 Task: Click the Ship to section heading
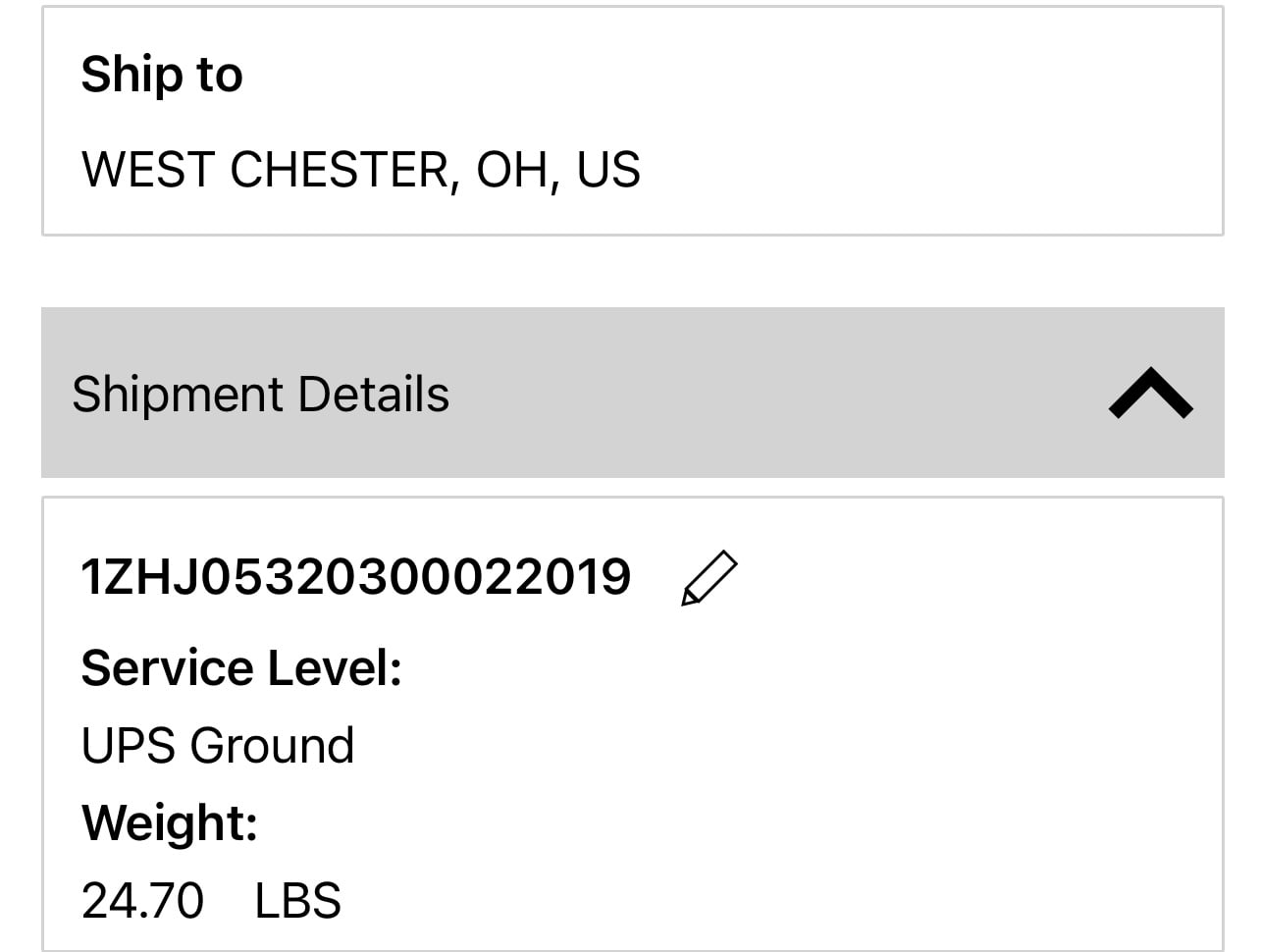[162, 73]
